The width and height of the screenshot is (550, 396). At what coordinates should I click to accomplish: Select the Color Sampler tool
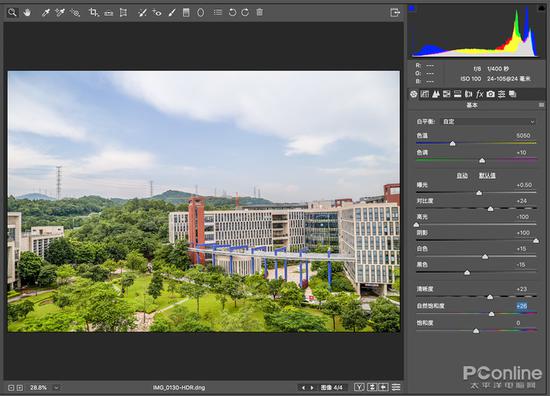point(60,13)
